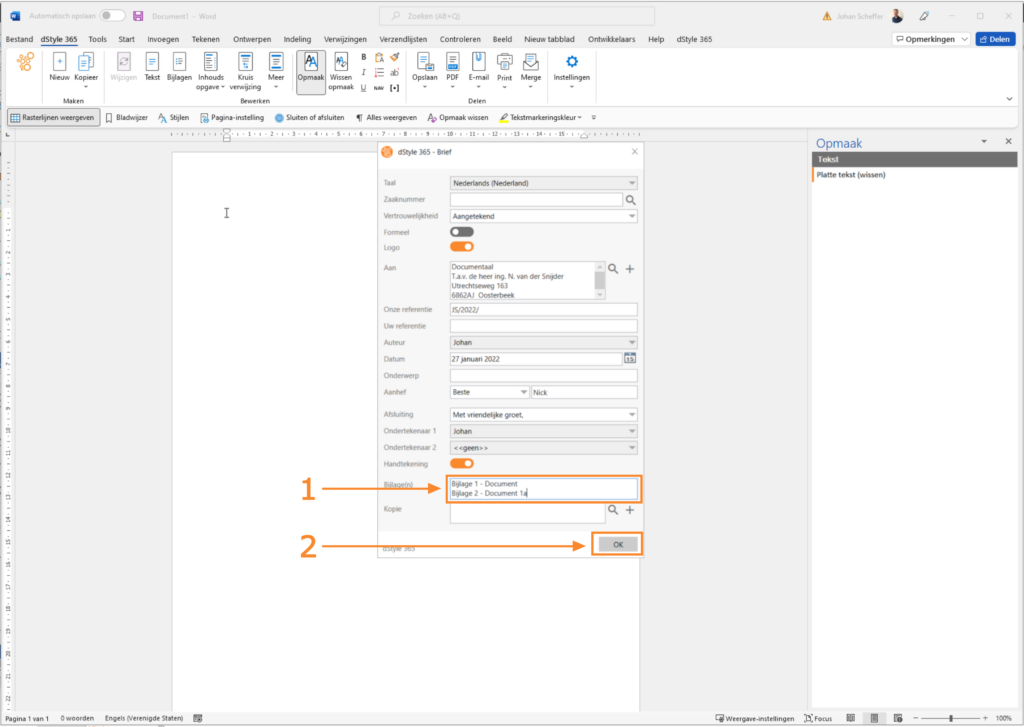The image size is (1024, 727).
Task: Open the Tekst tool in ribbon
Action: 152,67
